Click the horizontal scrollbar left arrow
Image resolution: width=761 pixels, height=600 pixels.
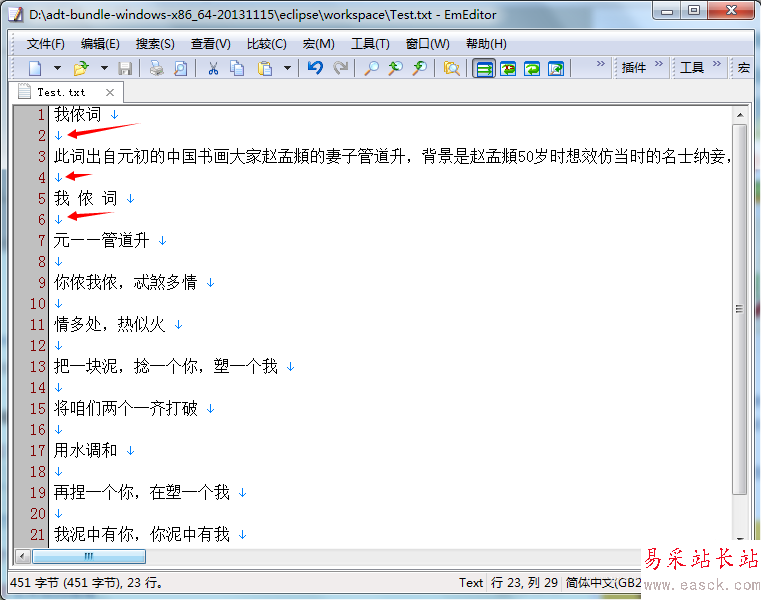[x=22, y=556]
